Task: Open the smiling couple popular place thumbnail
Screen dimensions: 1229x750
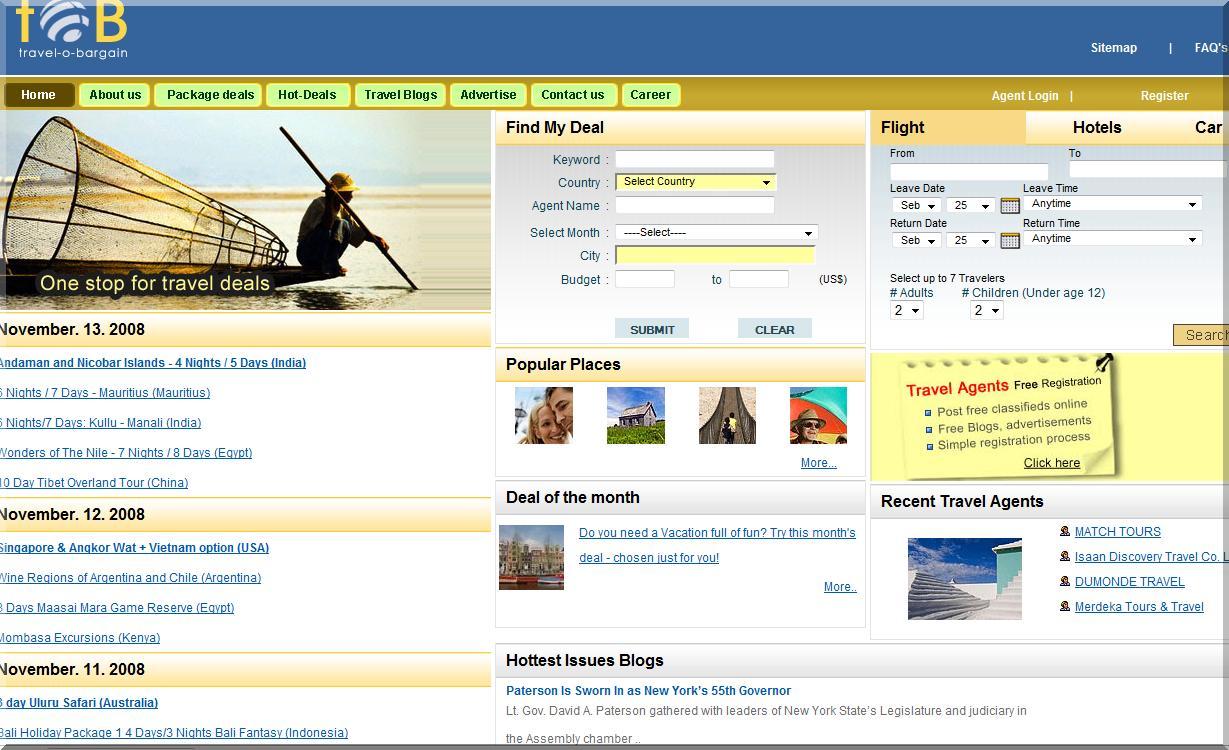Action: tap(543, 415)
